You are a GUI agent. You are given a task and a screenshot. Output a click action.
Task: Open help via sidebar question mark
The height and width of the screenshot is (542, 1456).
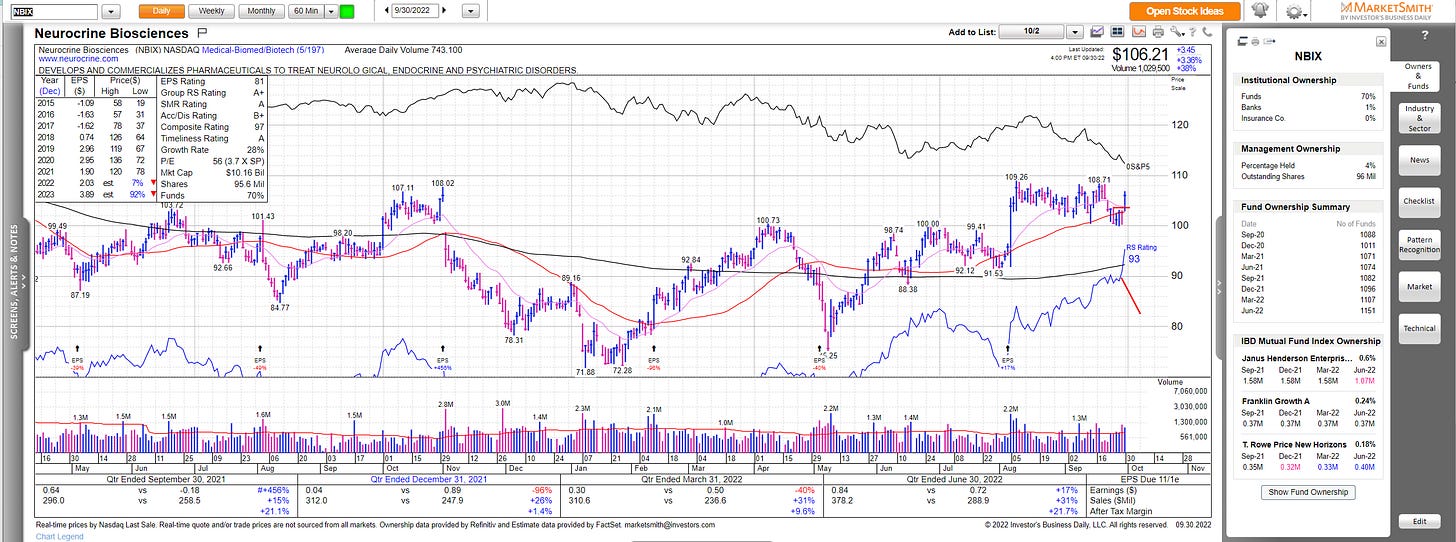[1423, 35]
